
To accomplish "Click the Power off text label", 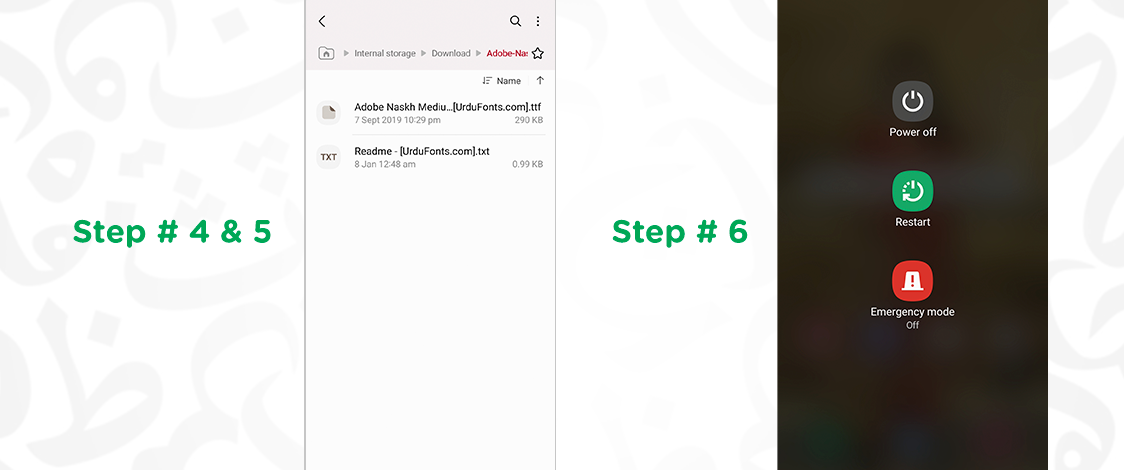I will pyautogui.click(x=912, y=132).
